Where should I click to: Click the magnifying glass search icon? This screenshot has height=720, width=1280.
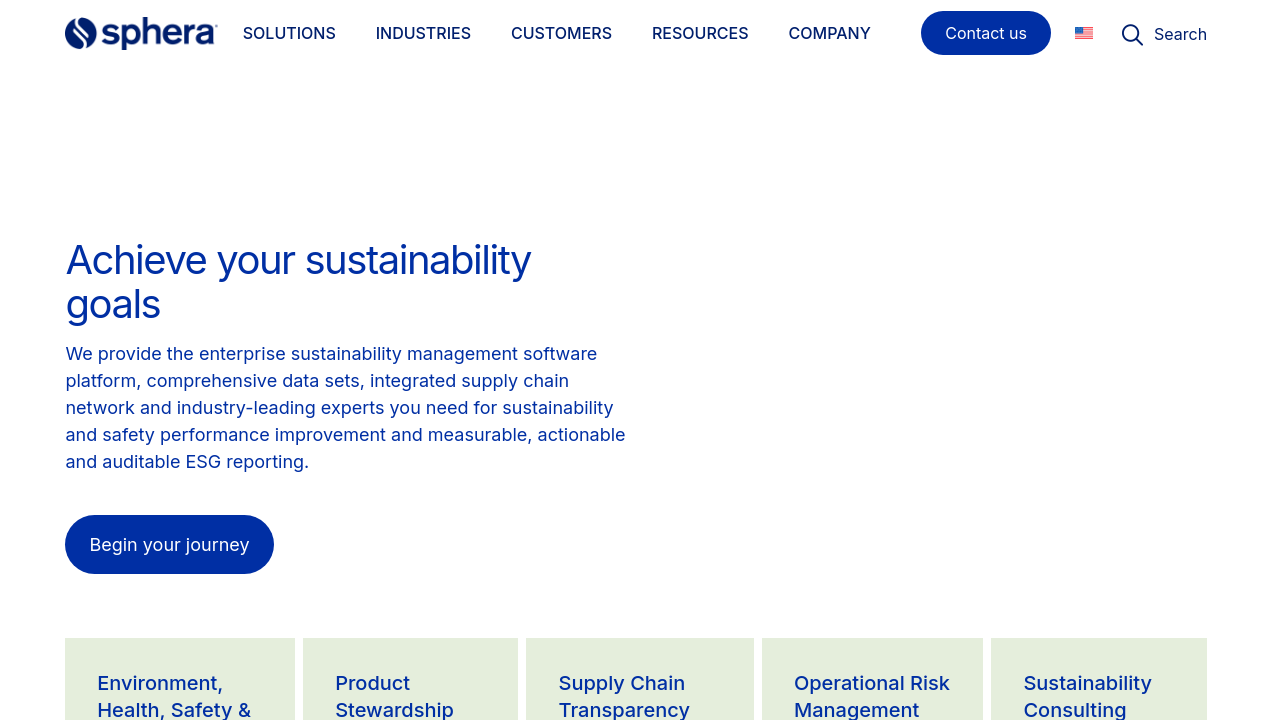(1132, 34)
